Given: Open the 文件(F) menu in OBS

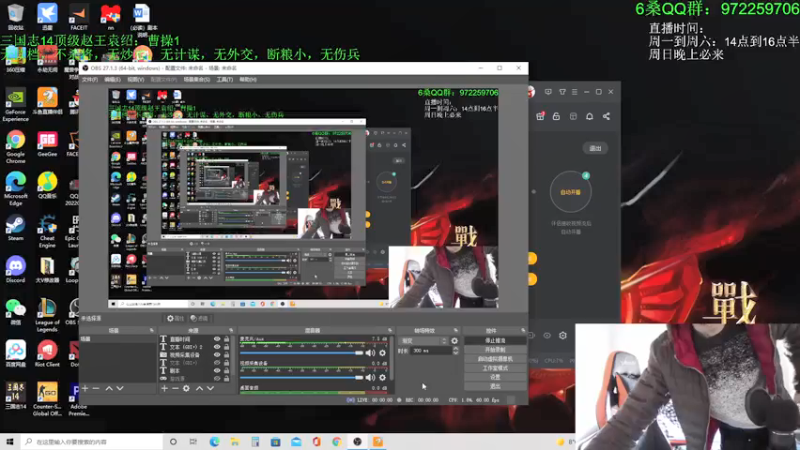Looking at the screenshot, I should pyautogui.click(x=90, y=80).
